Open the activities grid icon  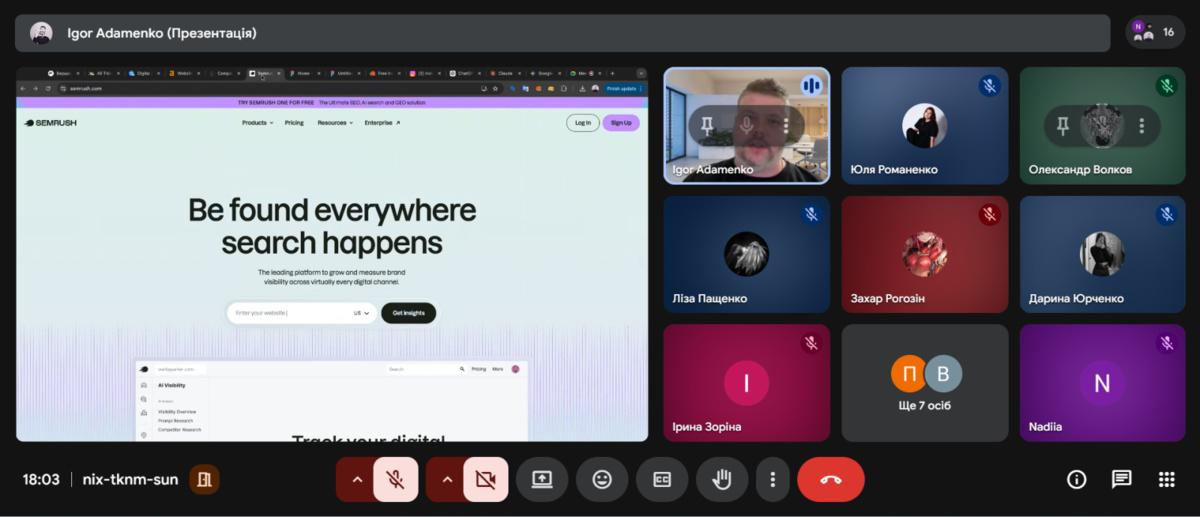click(x=1166, y=479)
